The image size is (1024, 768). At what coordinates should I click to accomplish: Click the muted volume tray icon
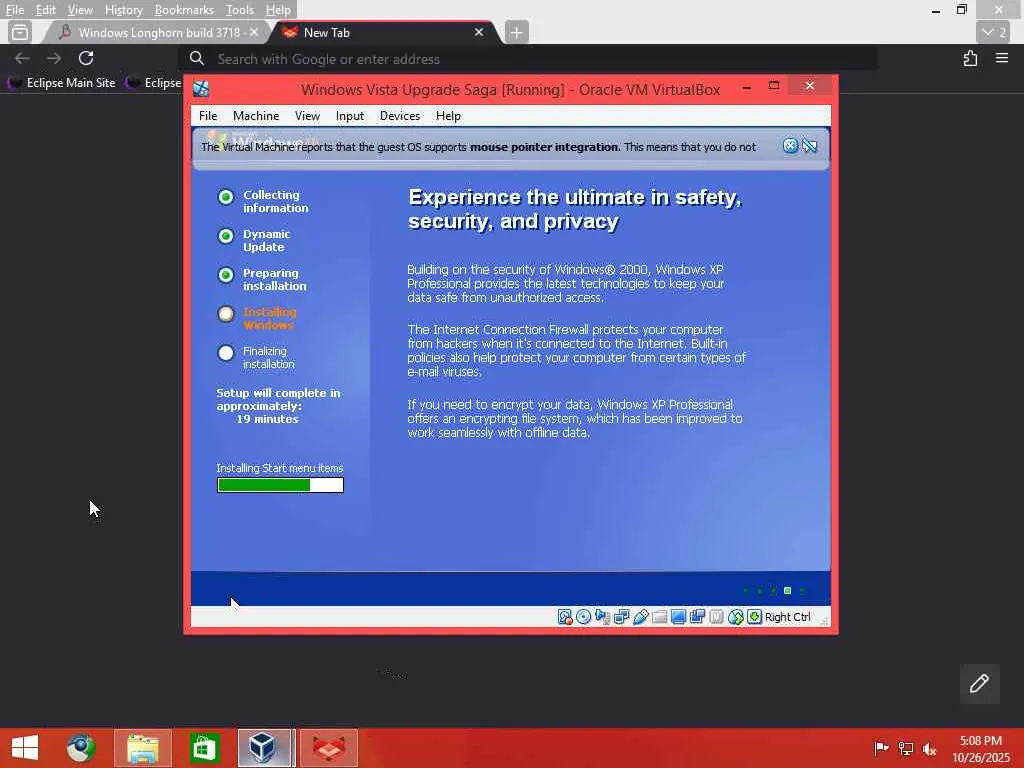[929, 748]
